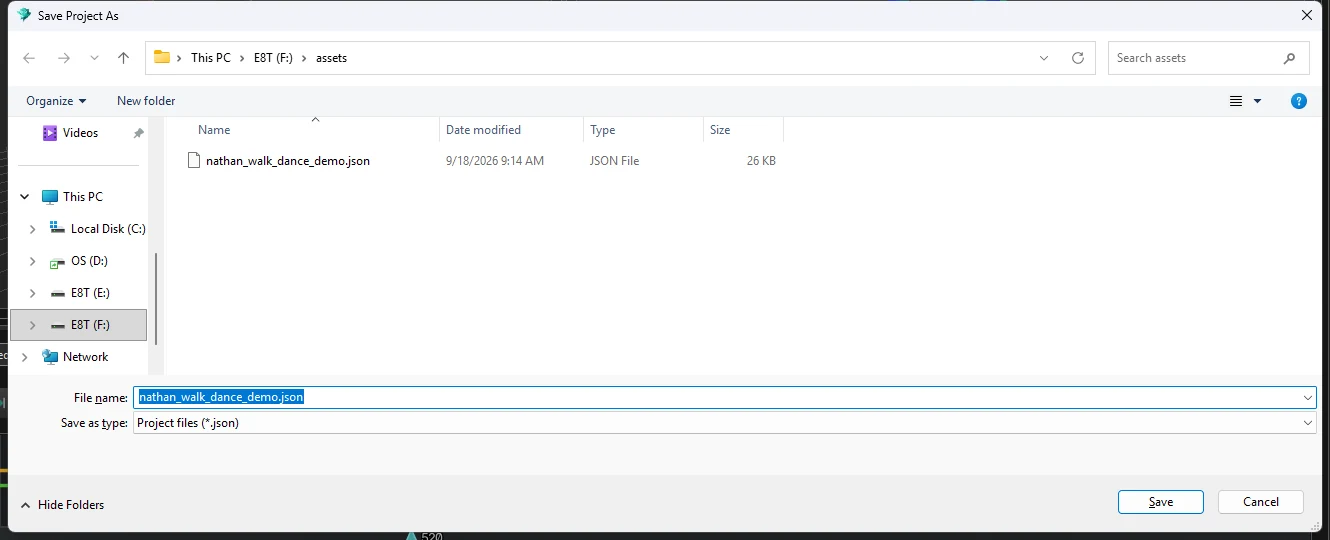Change the view layout icon

[x=1236, y=101]
